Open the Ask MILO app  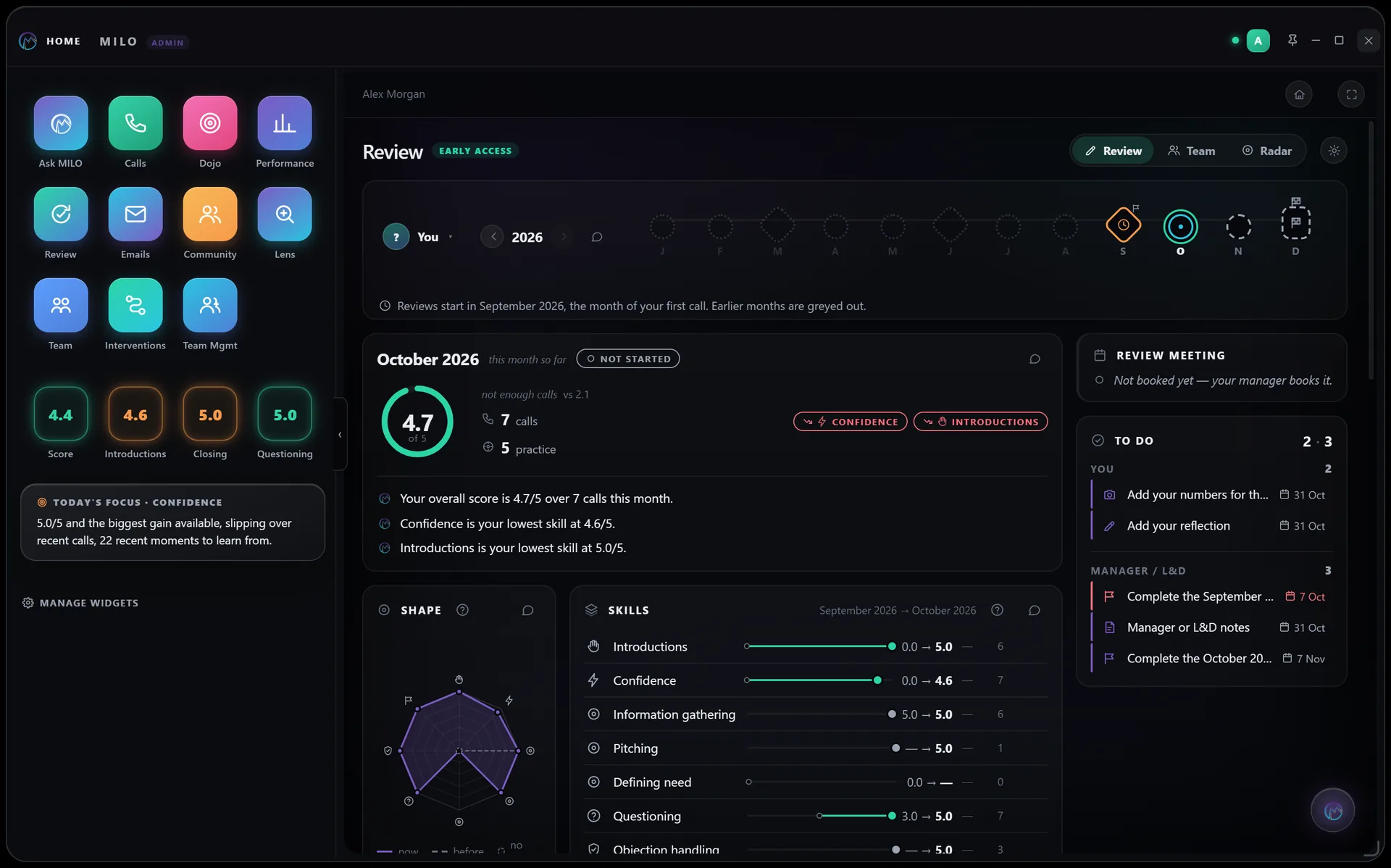tap(61, 123)
